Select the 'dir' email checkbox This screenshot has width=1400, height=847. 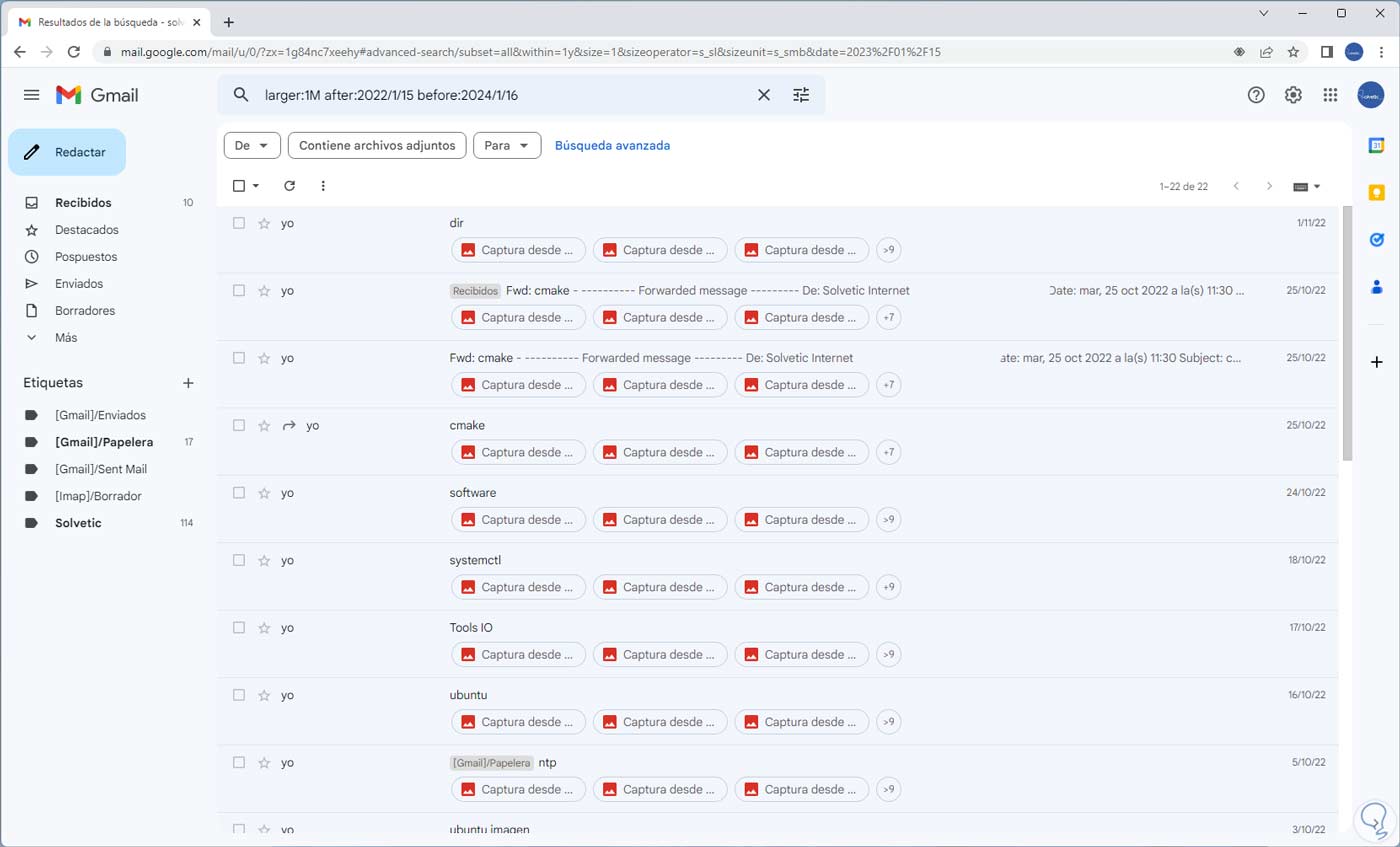pos(239,223)
